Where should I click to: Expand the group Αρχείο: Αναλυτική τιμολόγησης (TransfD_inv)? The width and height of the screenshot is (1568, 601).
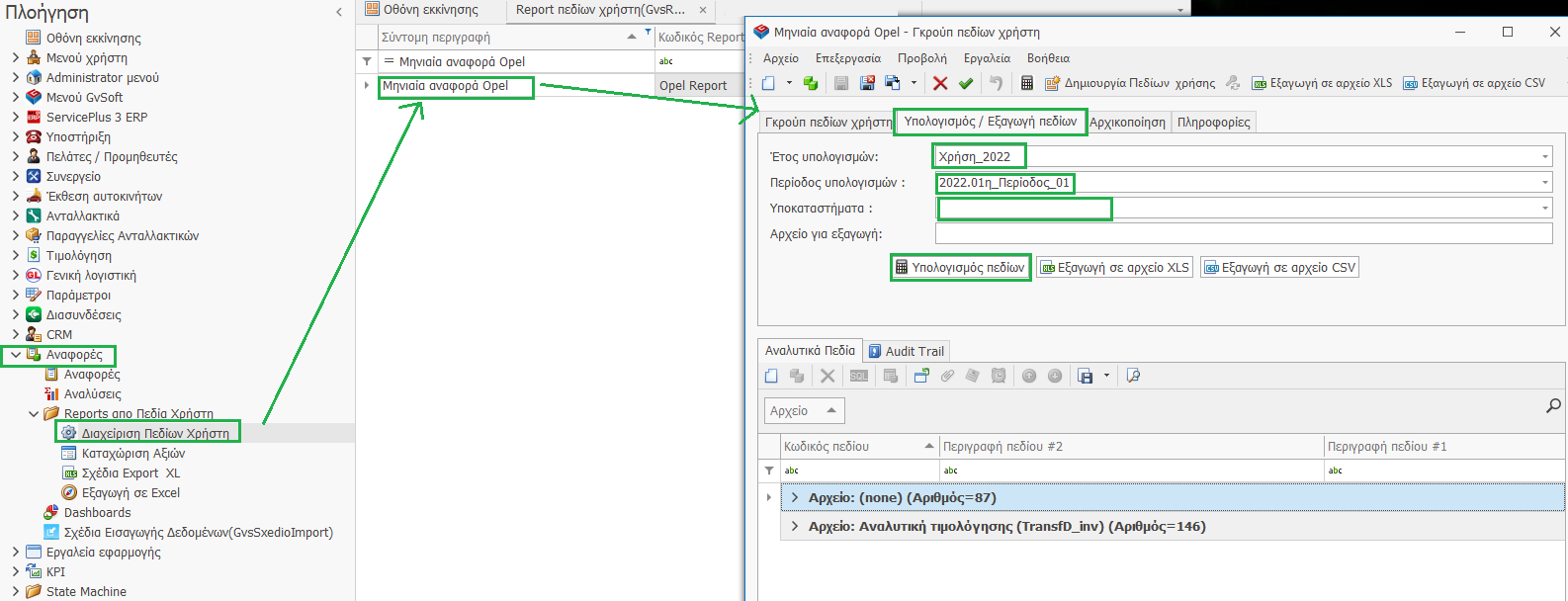pyautogui.click(x=795, y=527)
